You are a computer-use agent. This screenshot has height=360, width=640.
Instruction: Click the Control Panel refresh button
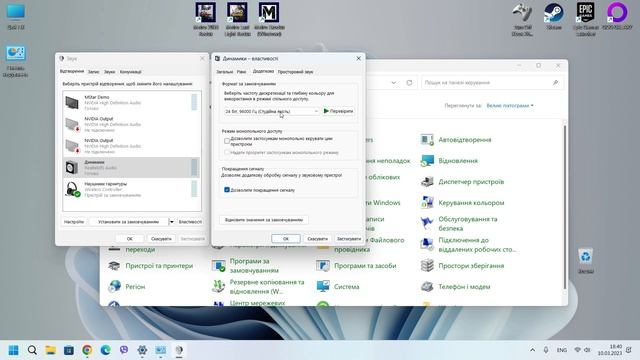tap(409, 83)
